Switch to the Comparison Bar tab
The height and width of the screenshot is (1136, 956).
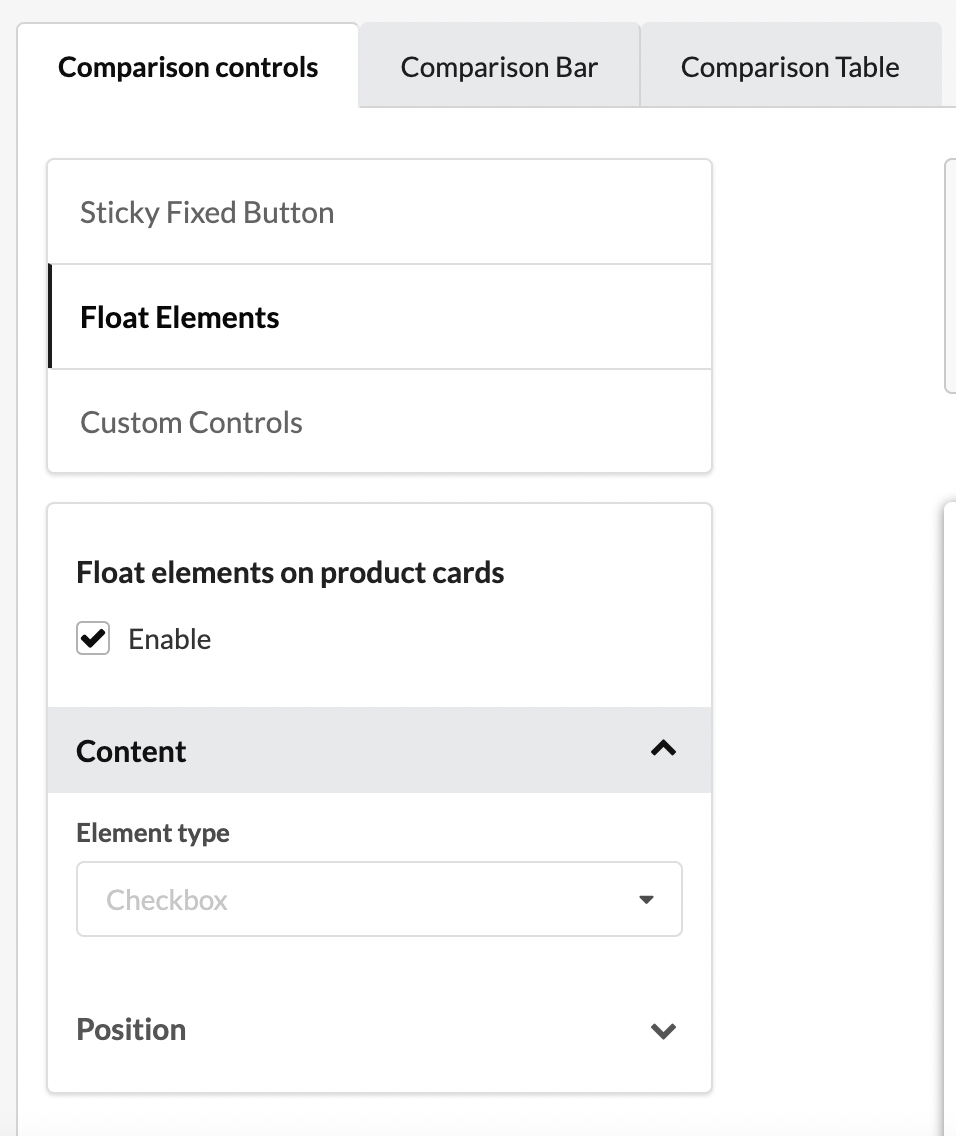click(499, 67)
